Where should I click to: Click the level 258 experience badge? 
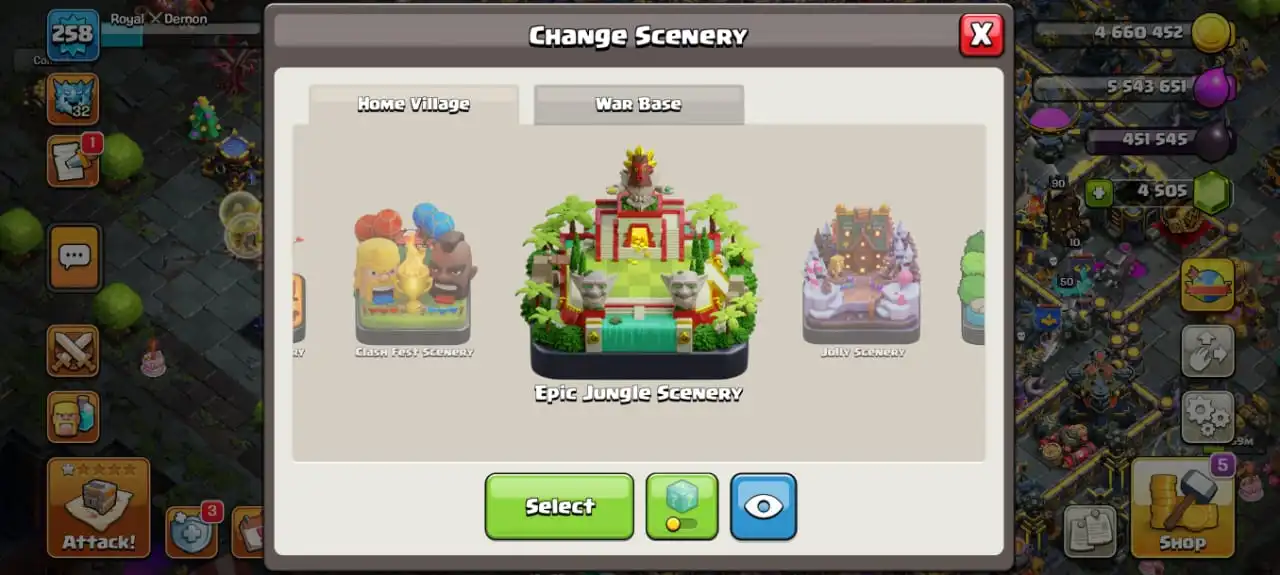(72, 34)
